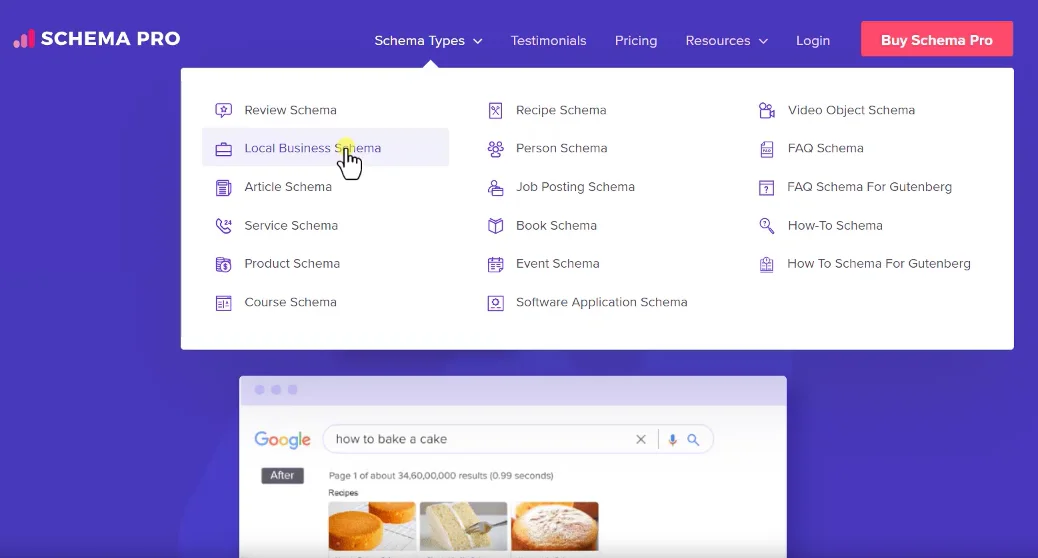Open the Software Application Schema link
This screenshot has height=558, width=1038.
tap(602, 302)
